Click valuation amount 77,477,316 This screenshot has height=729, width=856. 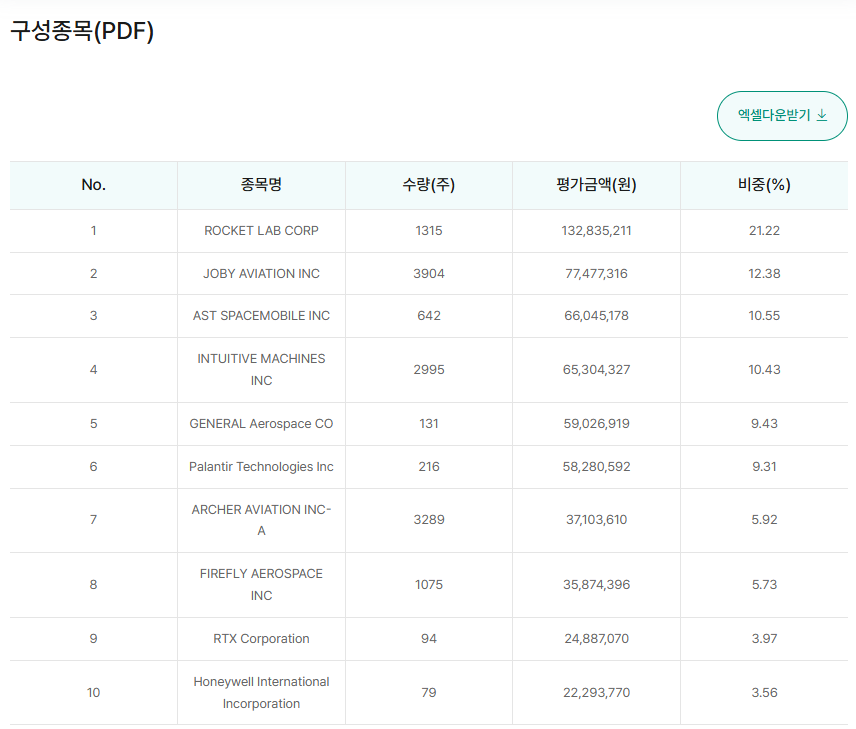[x=596, y=274]
